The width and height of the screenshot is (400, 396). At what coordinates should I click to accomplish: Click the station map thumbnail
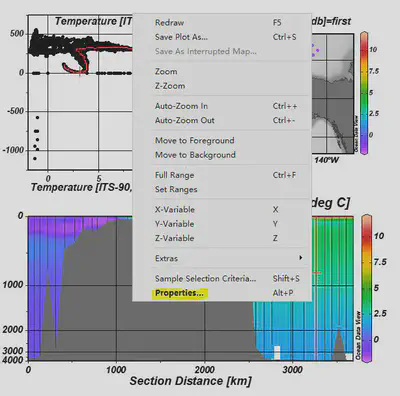click(x=332, y=93)
